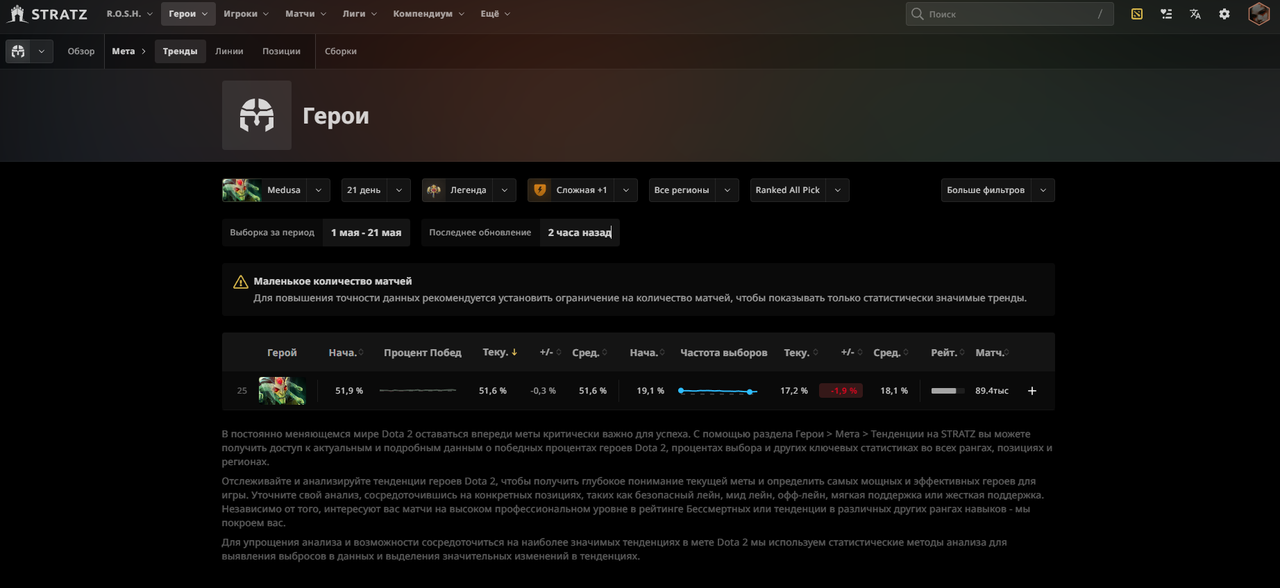Screen dimensions: 1280x588
Task: Switch to the Позиции tab
Action: click(281, 51)
